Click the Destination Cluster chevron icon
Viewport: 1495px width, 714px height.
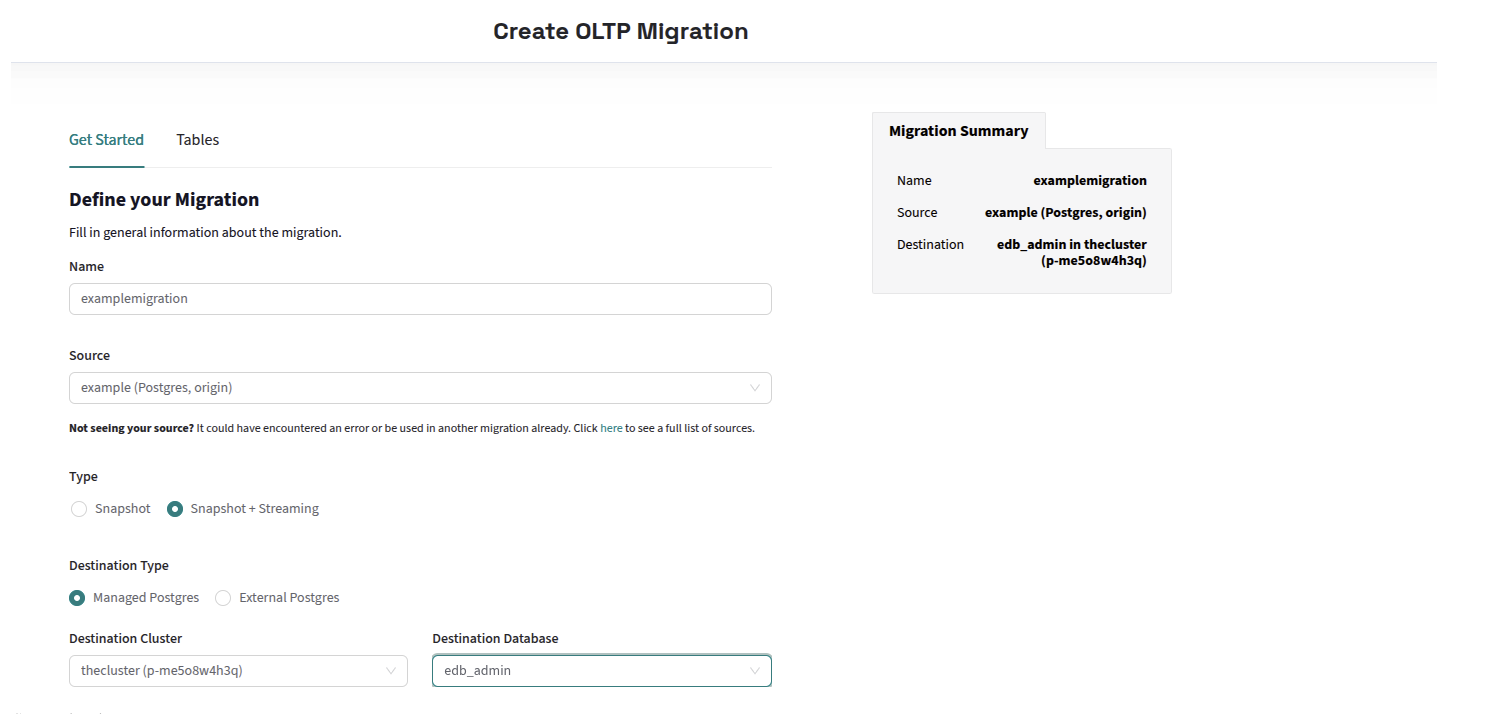click(393, 670)
